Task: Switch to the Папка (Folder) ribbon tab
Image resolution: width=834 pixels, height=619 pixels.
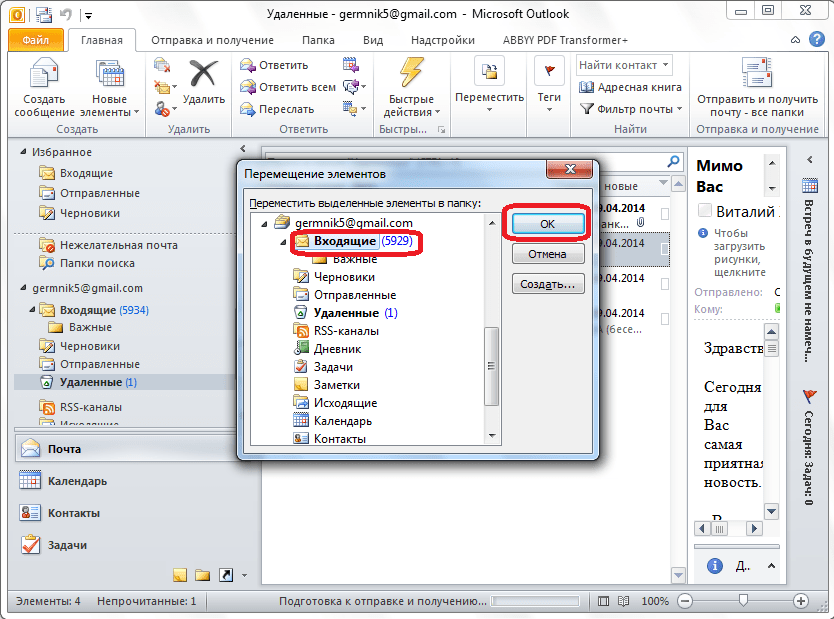Action: click(318, 40)
